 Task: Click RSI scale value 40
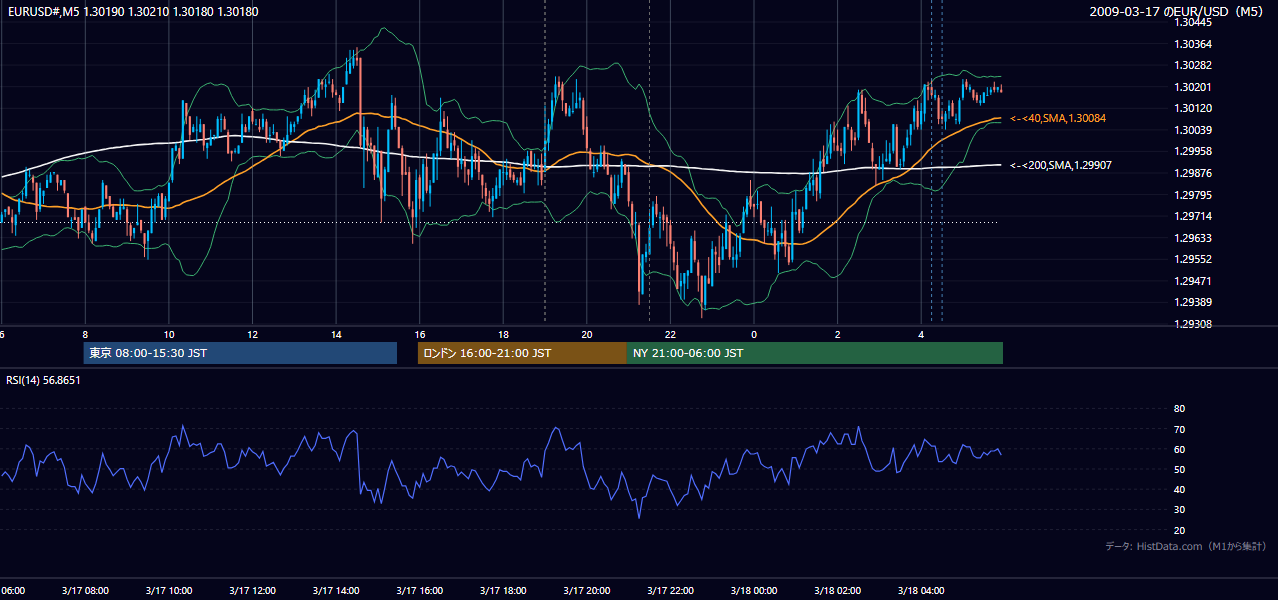point(1179,489)
